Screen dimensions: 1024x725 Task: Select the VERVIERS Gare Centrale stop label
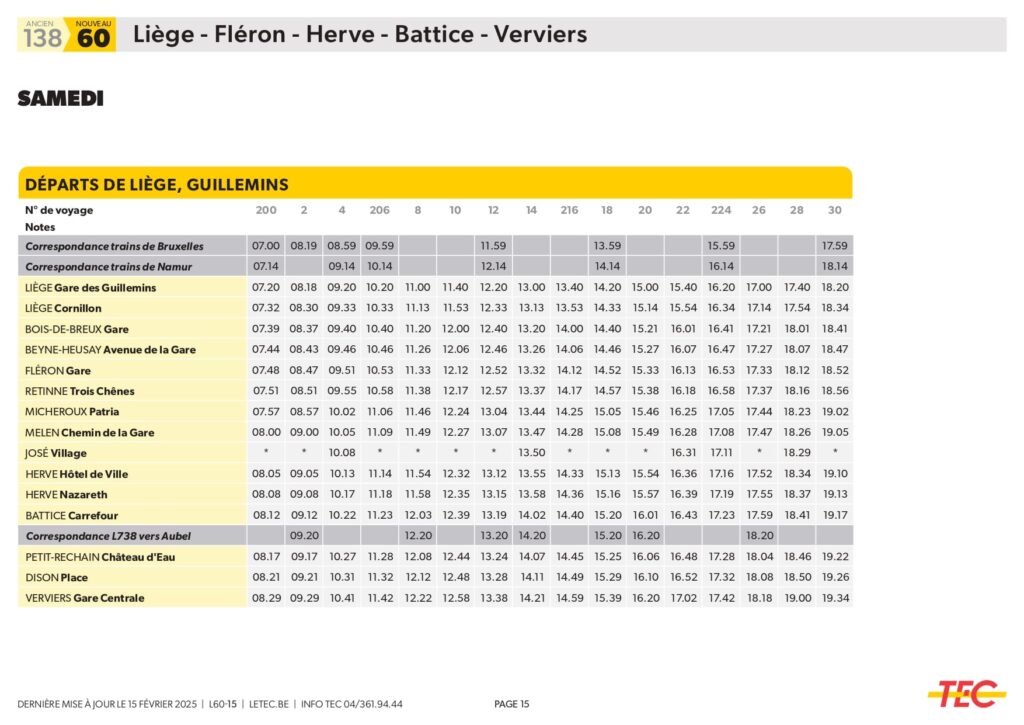(85, 598)
